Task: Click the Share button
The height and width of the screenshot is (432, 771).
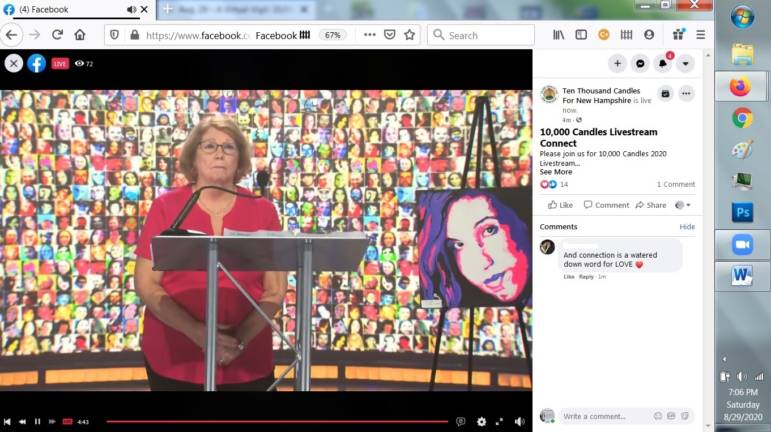Action: tap(651, 205)
